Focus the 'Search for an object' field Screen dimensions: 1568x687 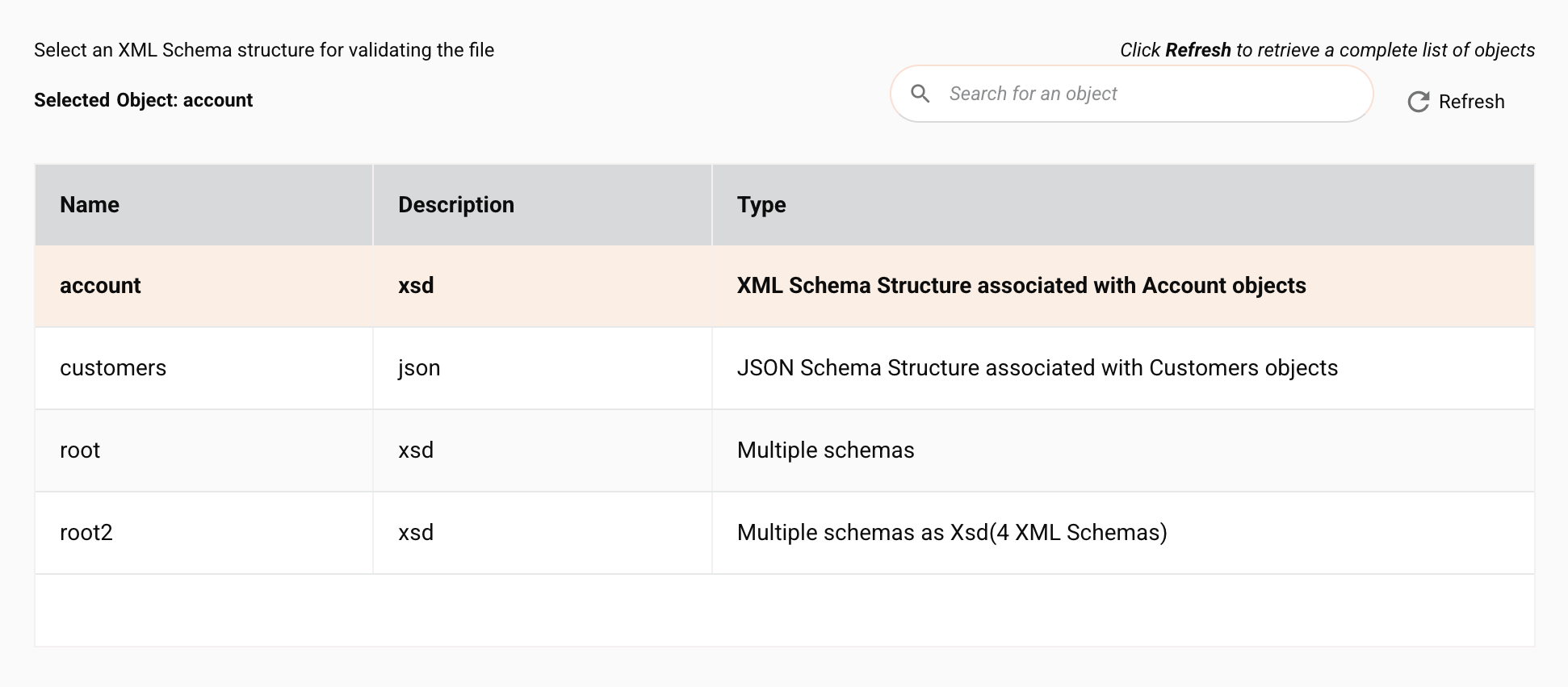click(1147, 94)
